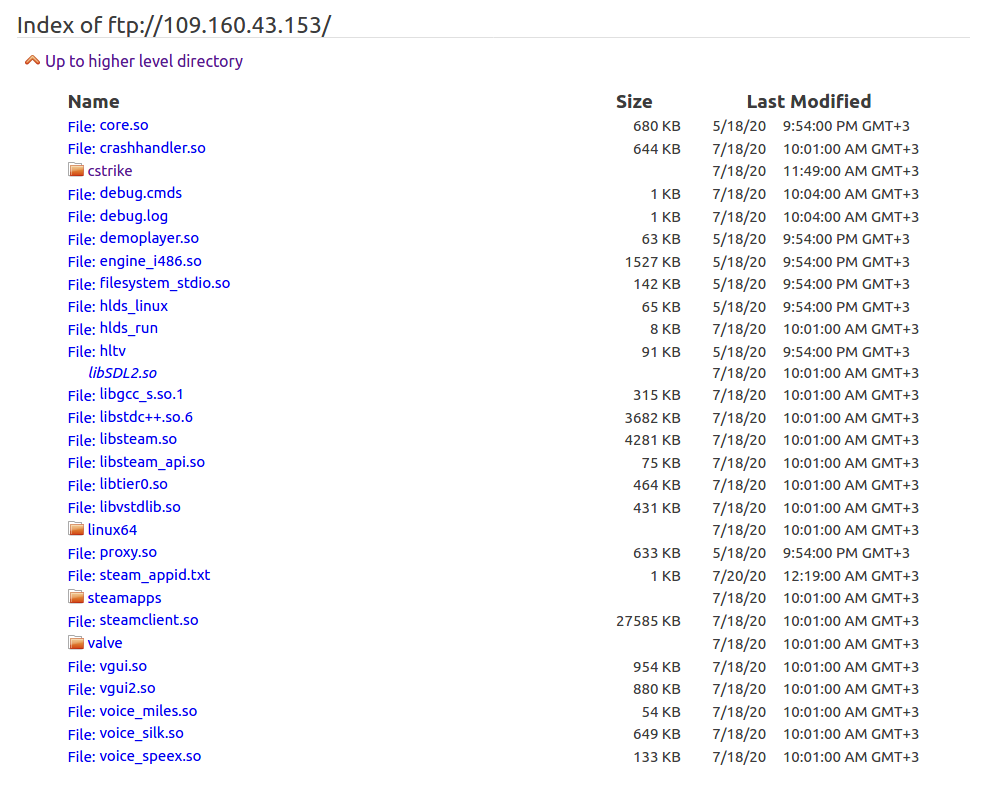Image resolution: width=986 pixels, height=800 pixels.
Task: Click the valve folder icon
Action: click(x=76, y=642)
